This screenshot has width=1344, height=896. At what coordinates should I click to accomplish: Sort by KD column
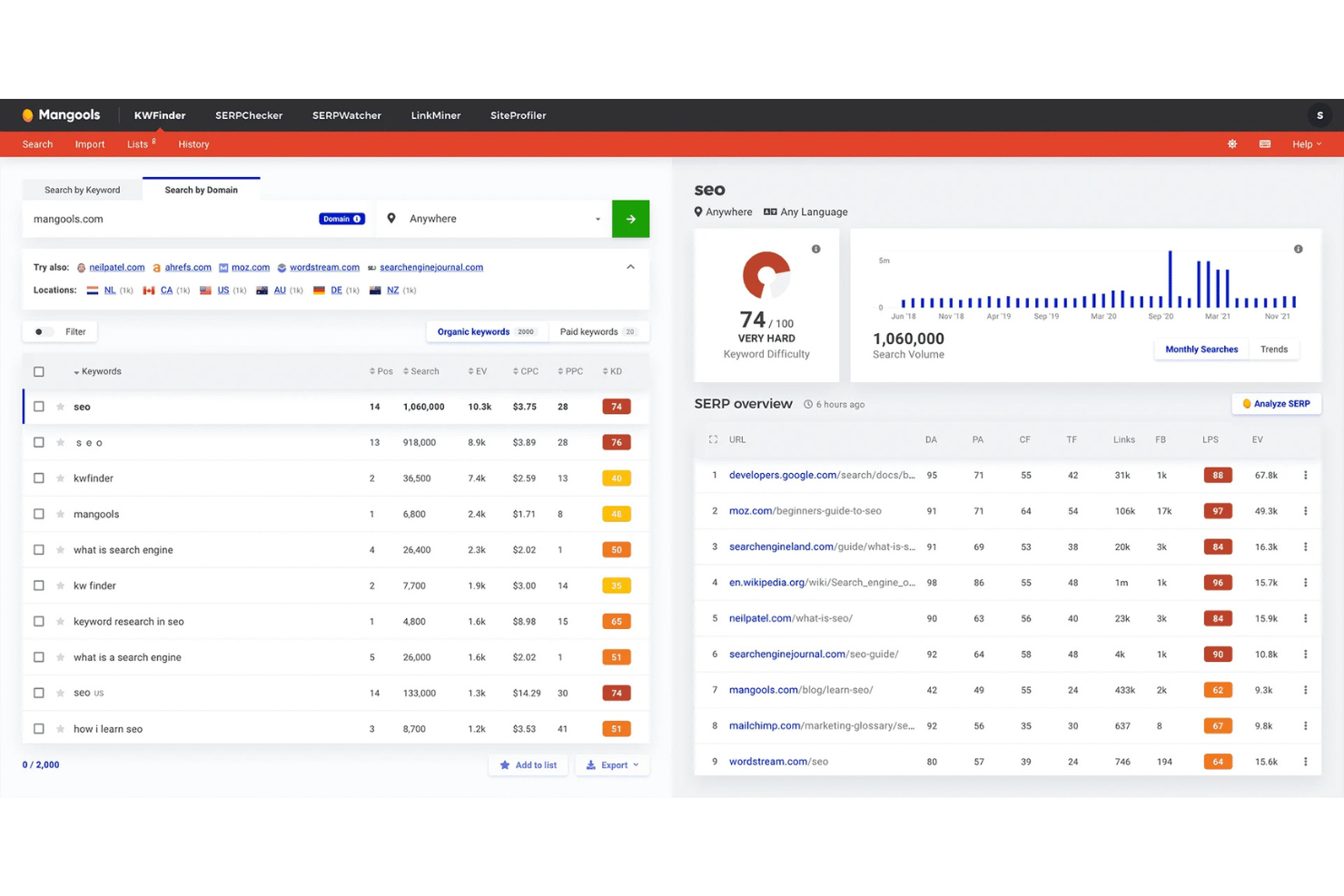point(612,371)
